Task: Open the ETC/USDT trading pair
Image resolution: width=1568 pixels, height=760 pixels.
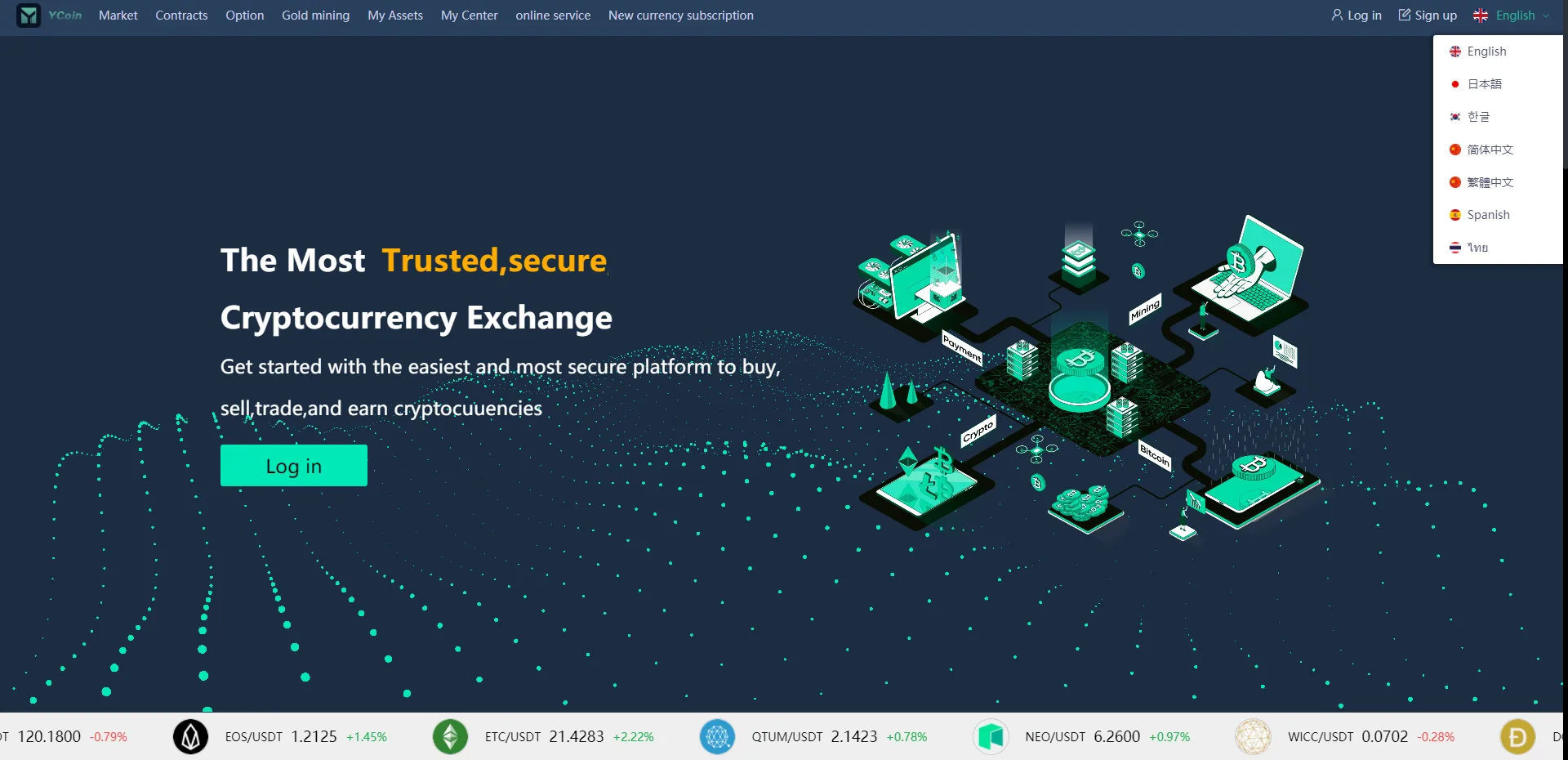Action: [513, 737]
